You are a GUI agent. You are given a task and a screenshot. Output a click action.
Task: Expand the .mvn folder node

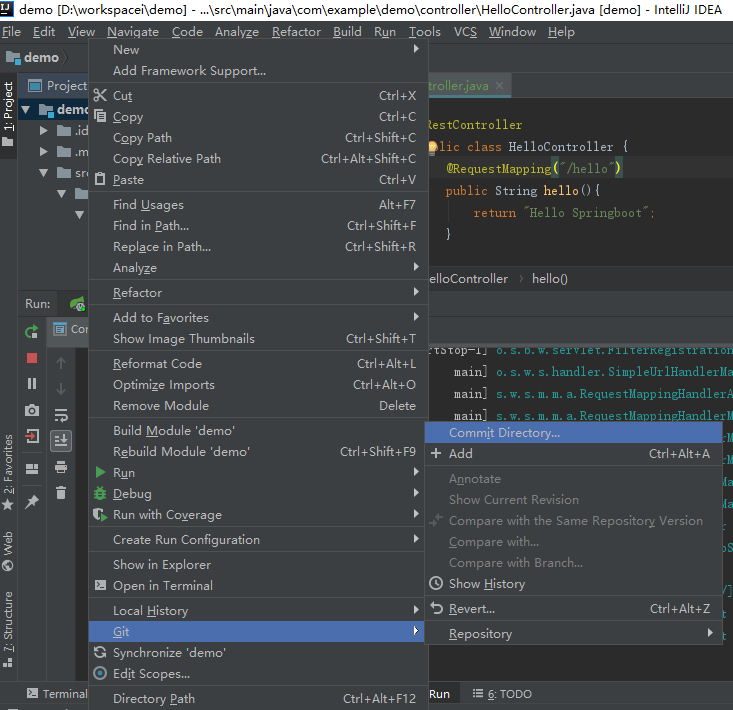click(x=43, y=151)
